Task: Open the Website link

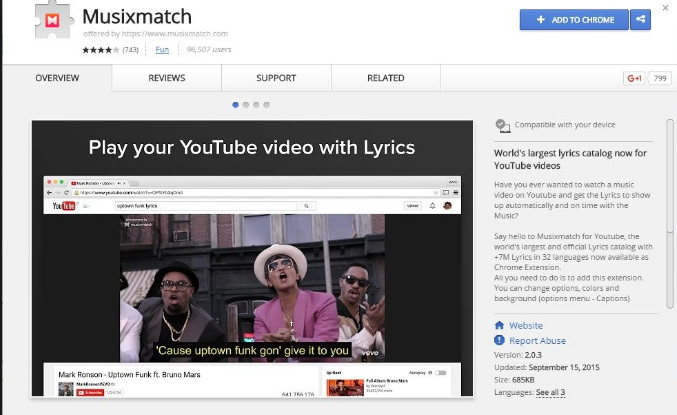Action: point(526,326)
